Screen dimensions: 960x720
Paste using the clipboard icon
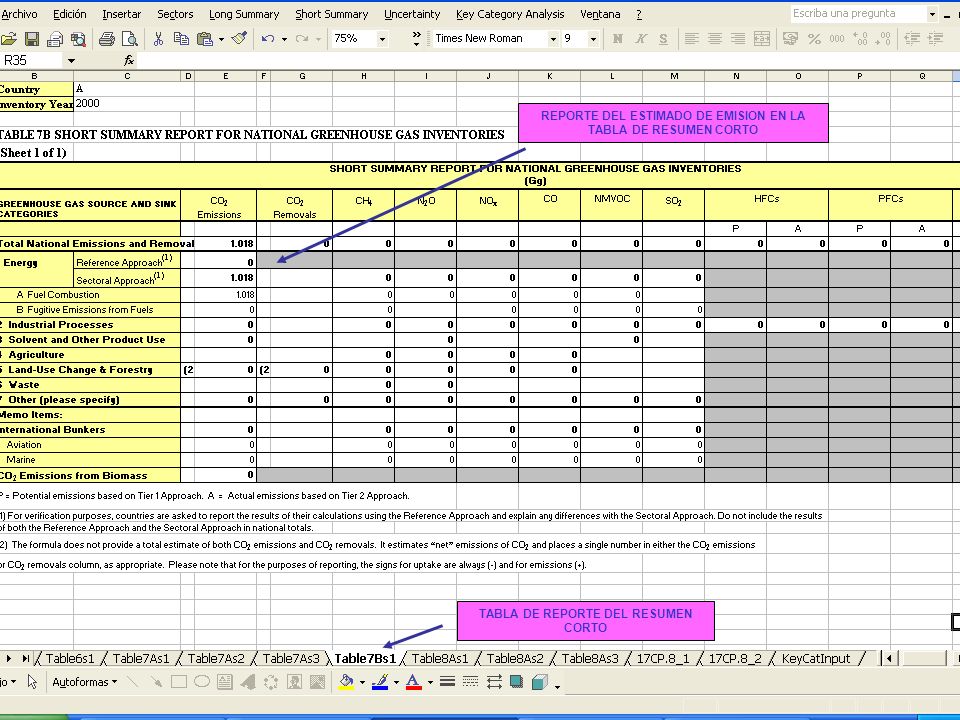204,39
